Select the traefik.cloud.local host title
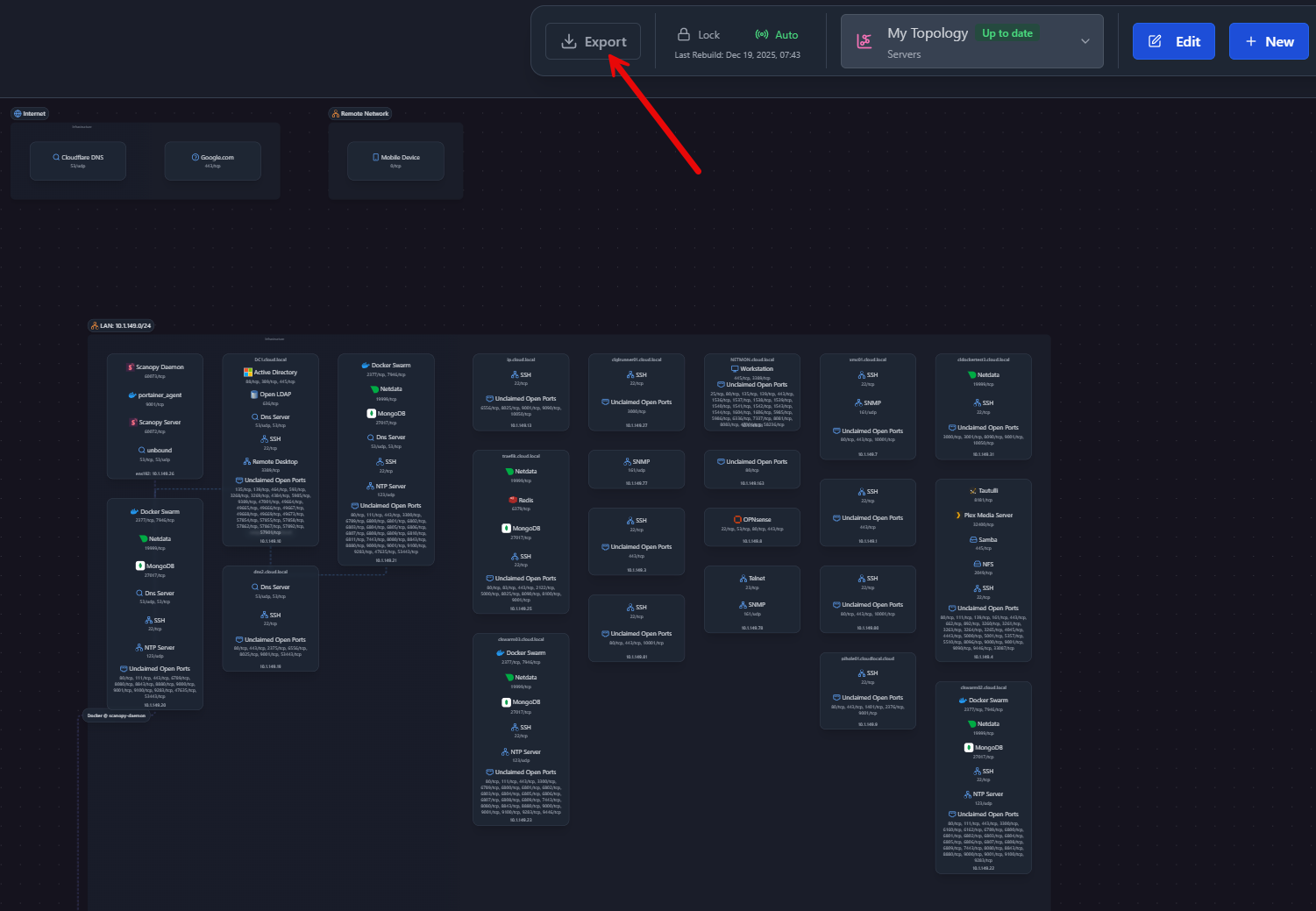The height and width of the screenshot is (911, 1316). pos(521,456)
